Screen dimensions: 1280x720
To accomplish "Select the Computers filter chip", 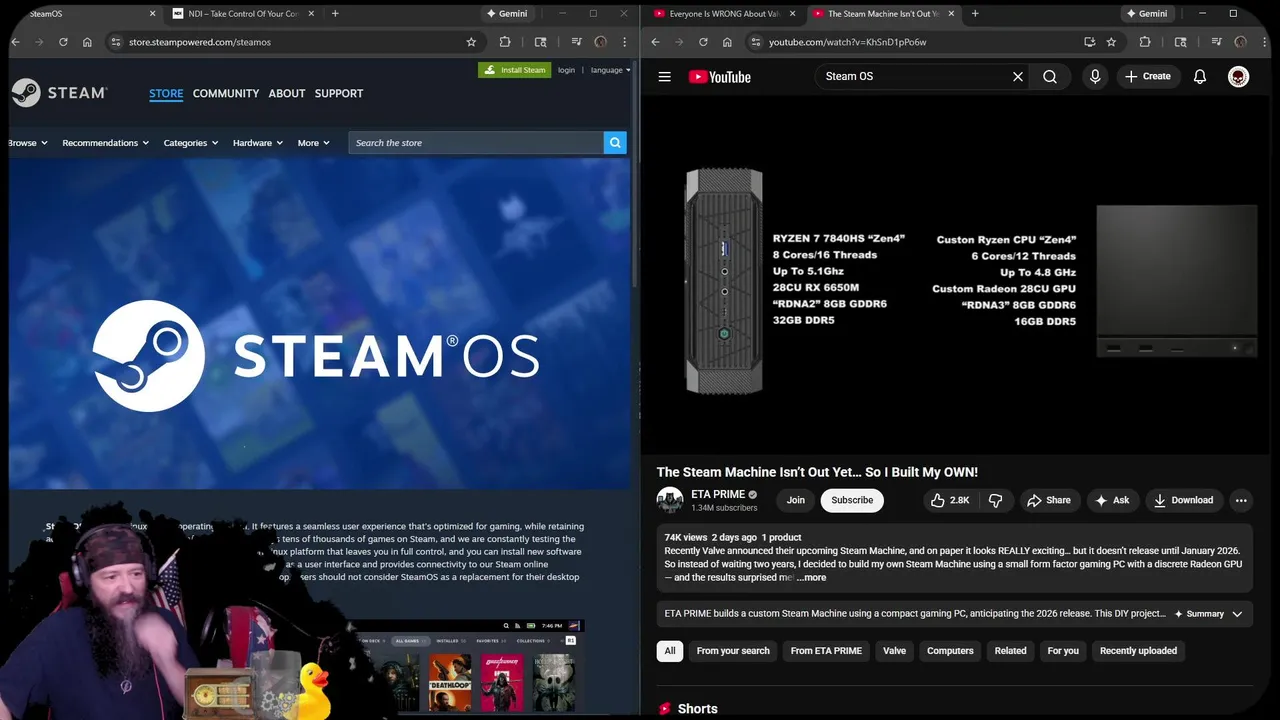I will point(950,651).
